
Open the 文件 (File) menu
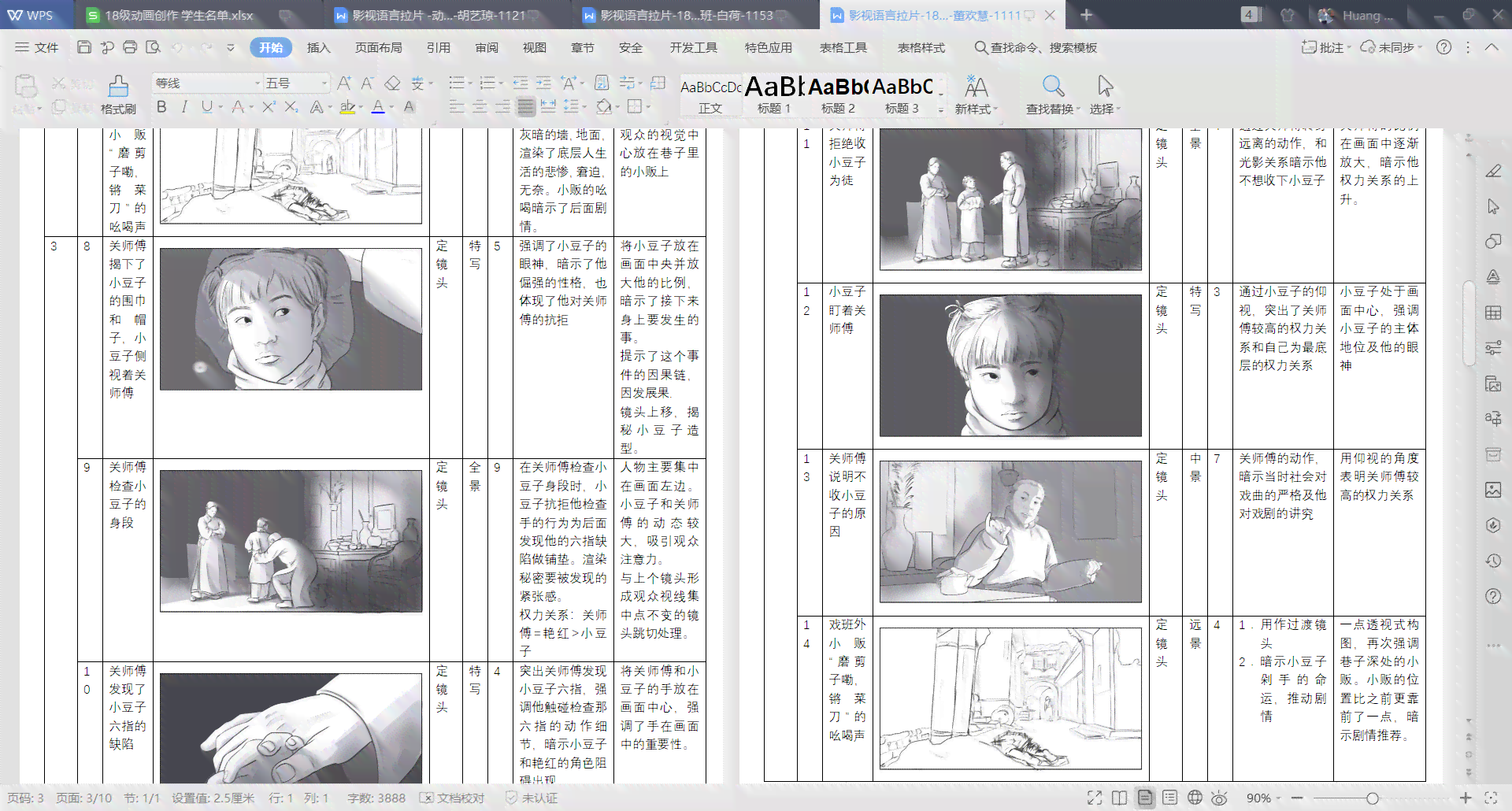coord(37,47)
